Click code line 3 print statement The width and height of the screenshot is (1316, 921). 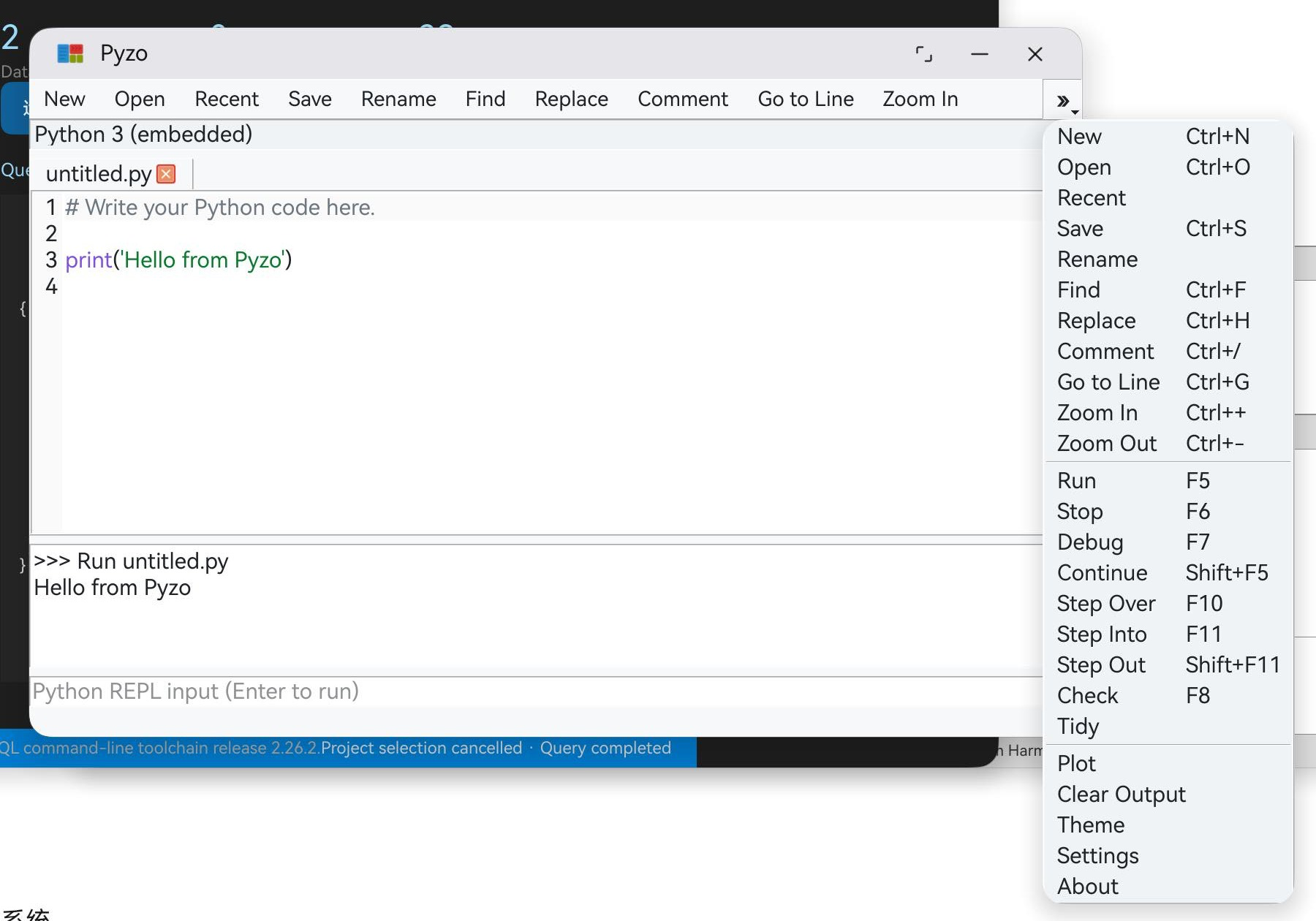[178, 260]
